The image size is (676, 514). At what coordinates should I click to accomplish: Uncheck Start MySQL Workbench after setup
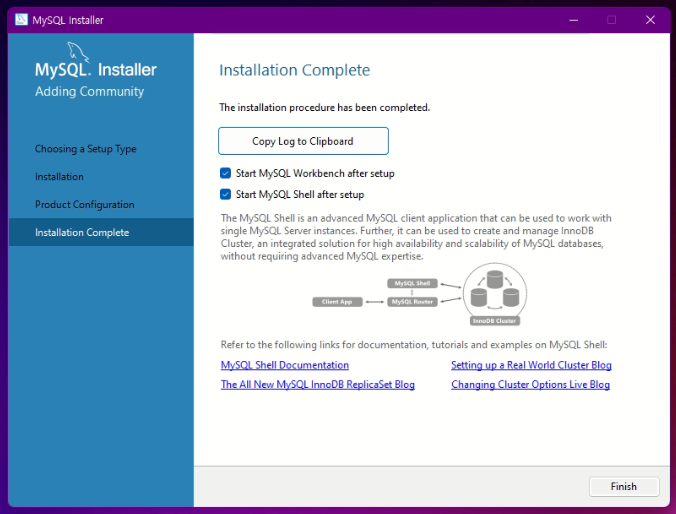tap(225, 173)
